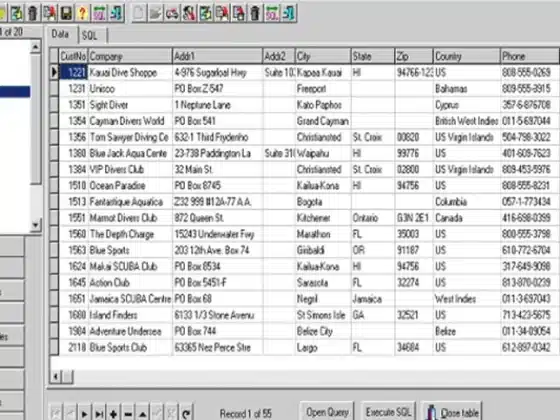This screenshot has width=560, height=420.
Task: Click the grid's horizontal scrollbar left arrow
Action: 55,376
